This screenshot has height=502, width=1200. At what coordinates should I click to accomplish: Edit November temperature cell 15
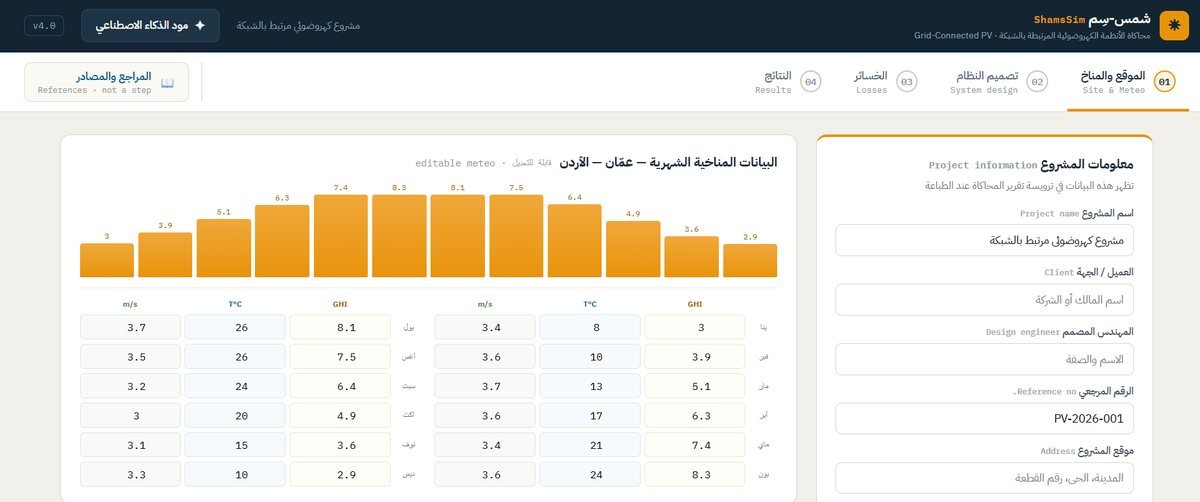235,445
